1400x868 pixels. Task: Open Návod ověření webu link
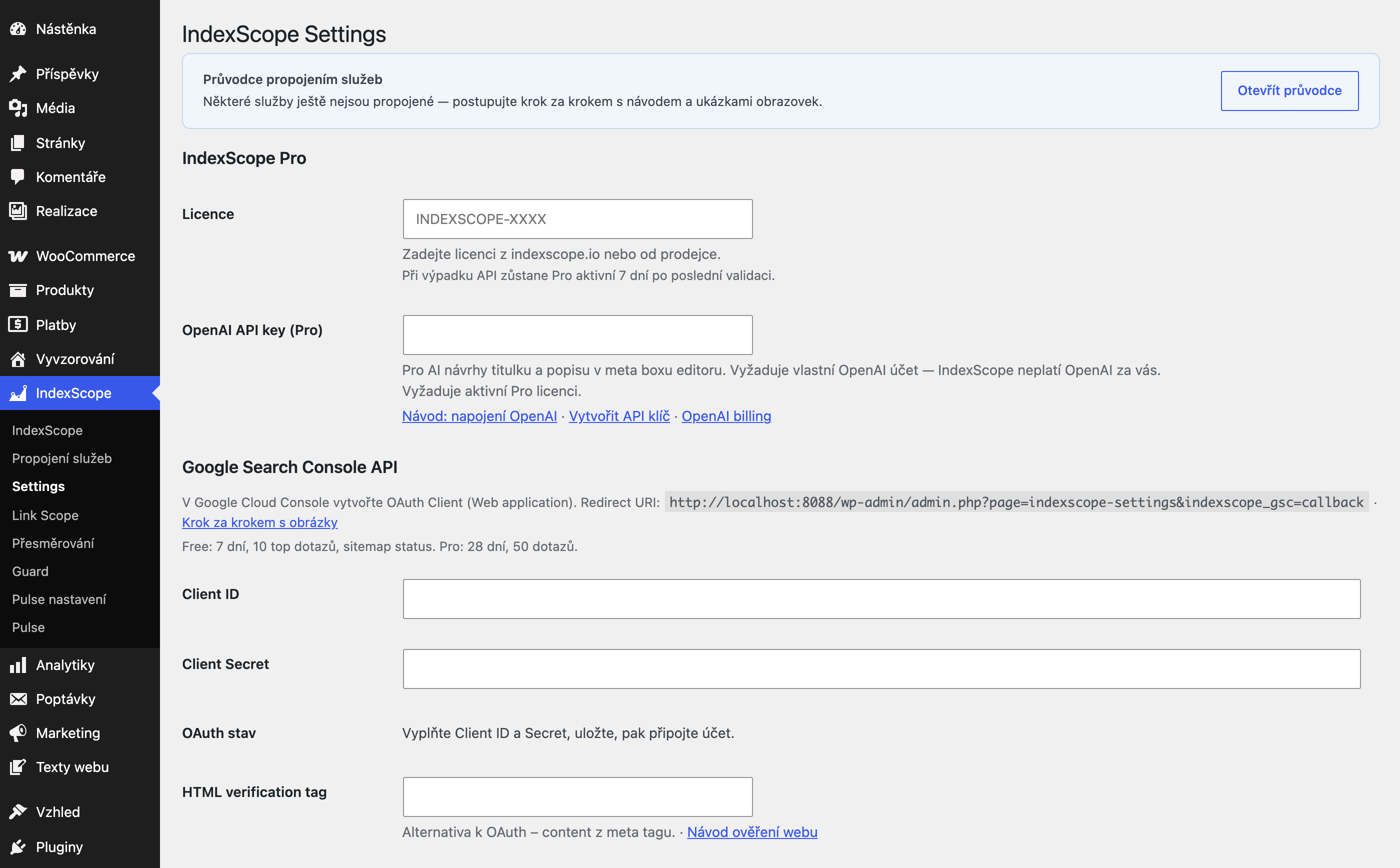752,832
